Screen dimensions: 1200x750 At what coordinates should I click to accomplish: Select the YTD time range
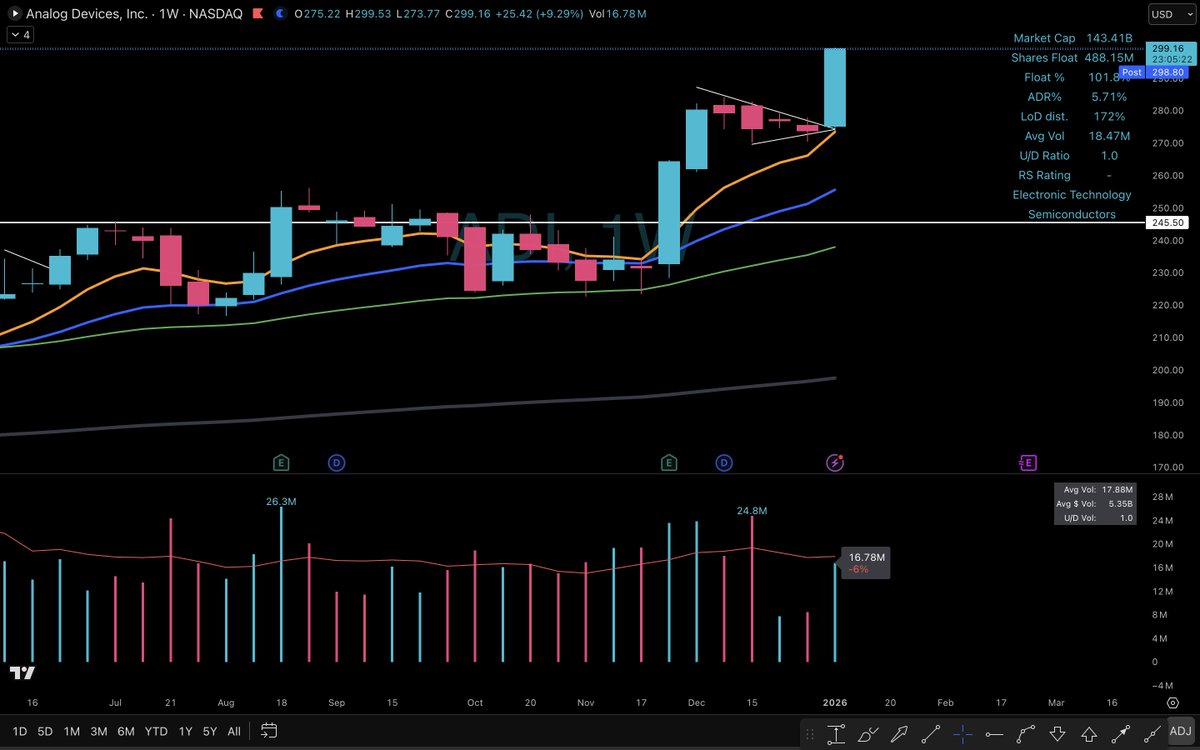coord(156,731)
